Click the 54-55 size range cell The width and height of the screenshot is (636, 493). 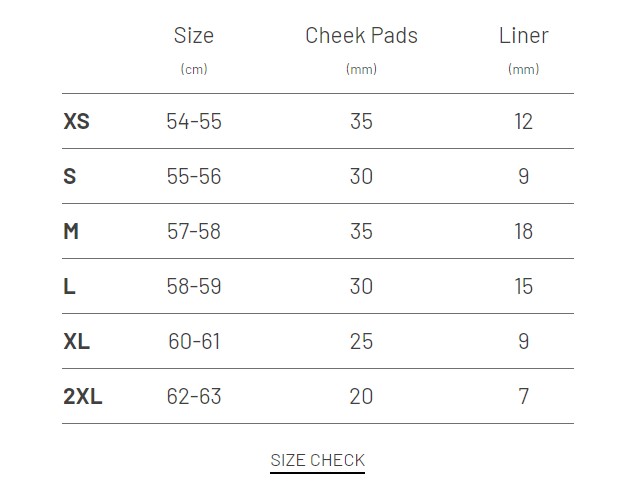[194, 121]
